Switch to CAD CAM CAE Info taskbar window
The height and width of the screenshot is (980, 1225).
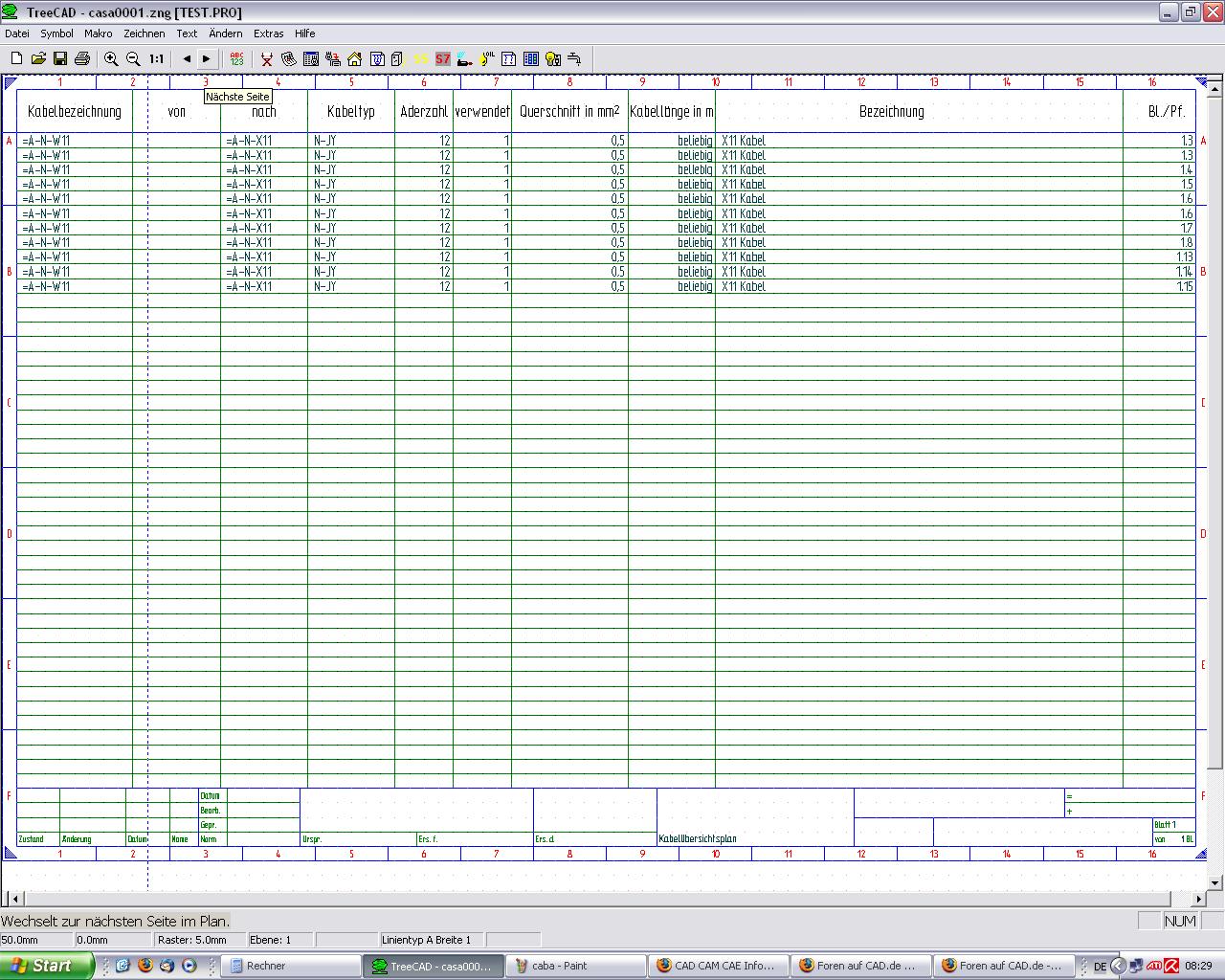(718, 966)
